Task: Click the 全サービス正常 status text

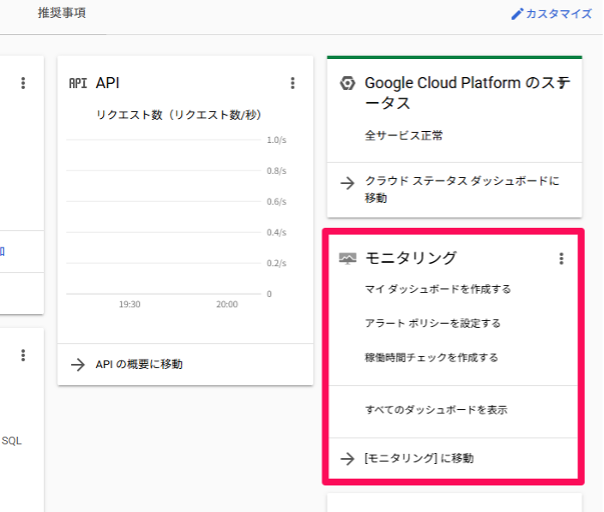Action: pos(404,136)
